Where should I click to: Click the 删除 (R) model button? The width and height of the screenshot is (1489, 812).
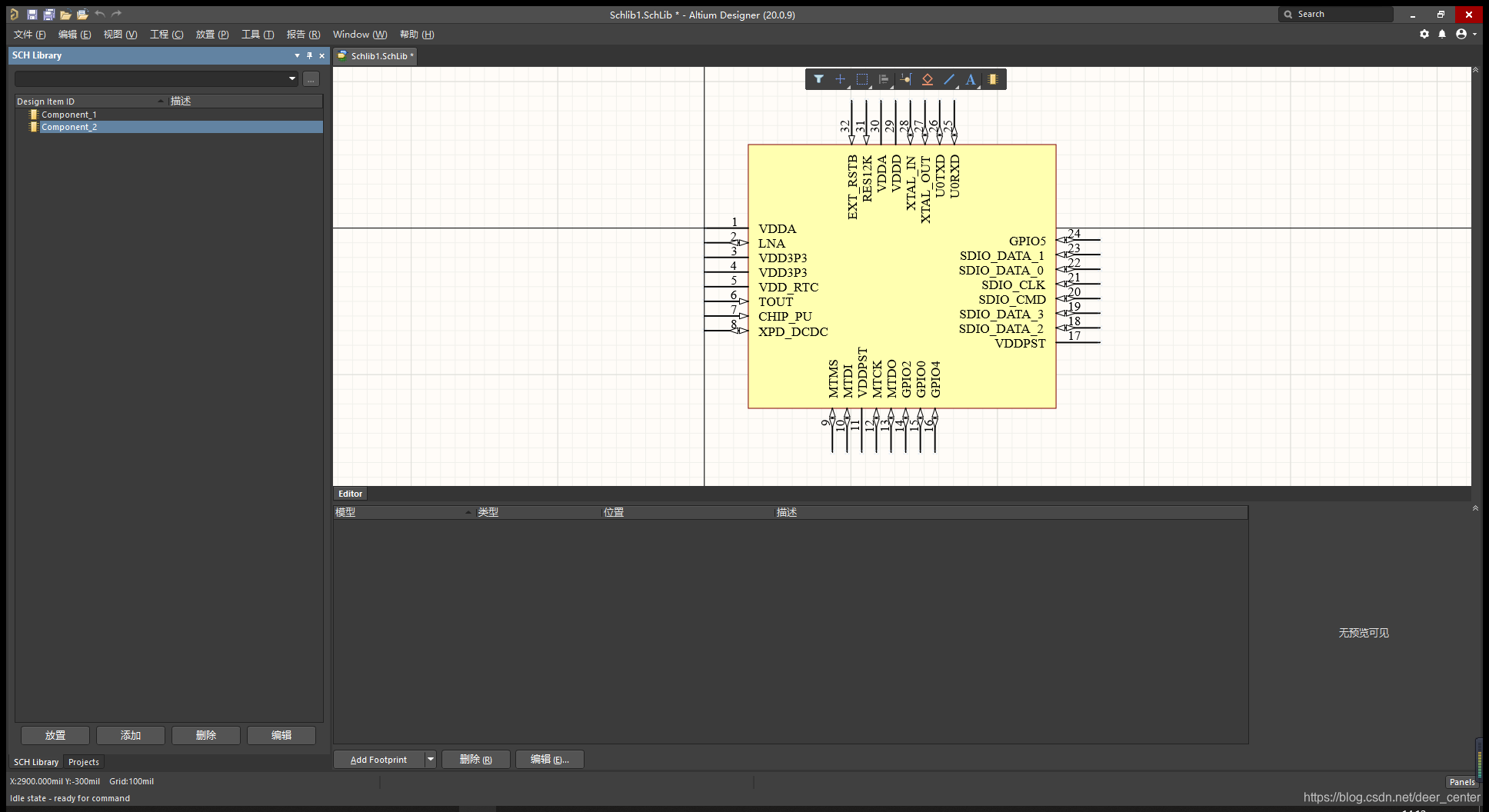[476, 760]
